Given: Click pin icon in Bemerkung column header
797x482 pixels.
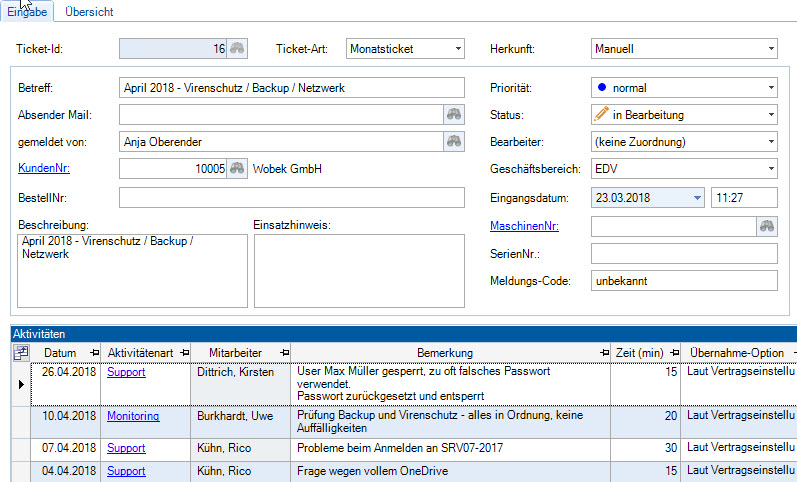Looking at the screenshot, I should click(603, 353).
